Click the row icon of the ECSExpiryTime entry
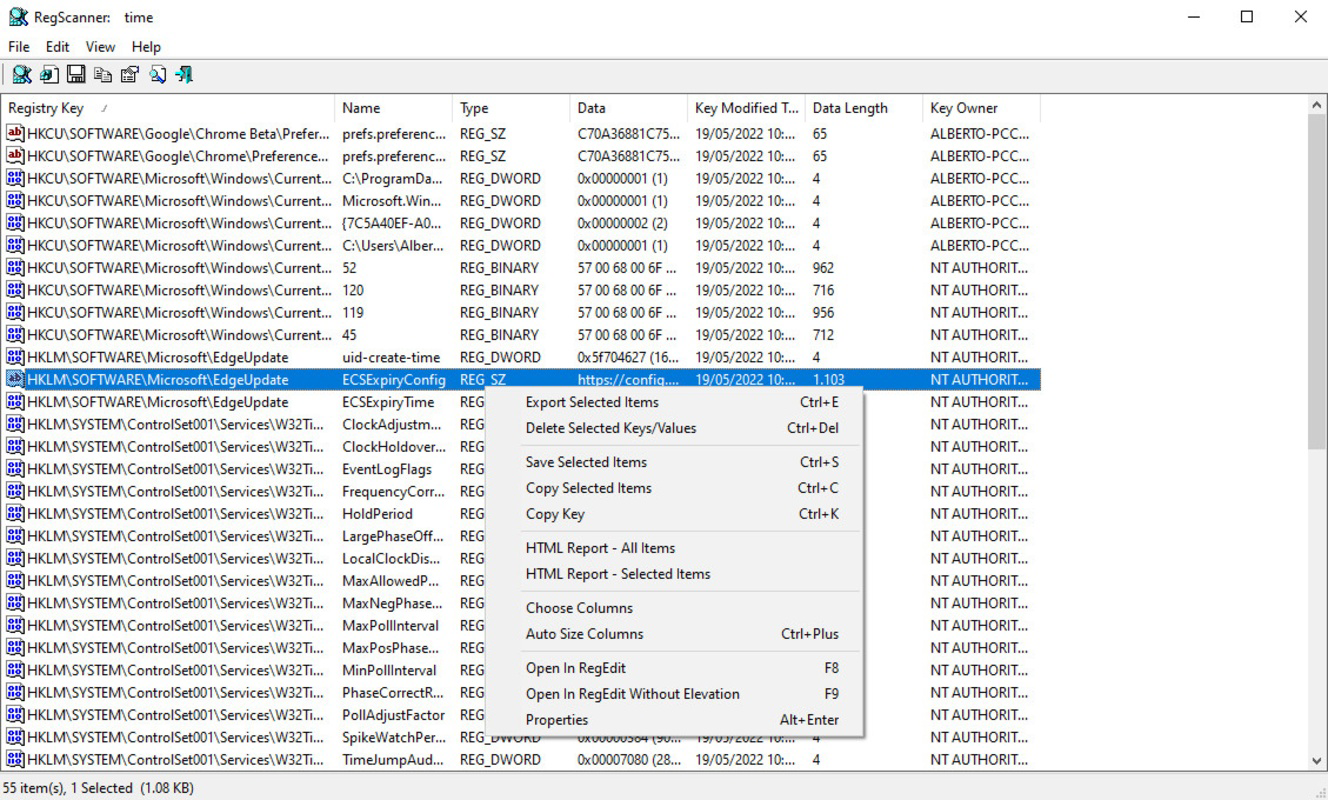Viewport: 1328px width, 800px height. coord(15,402)
